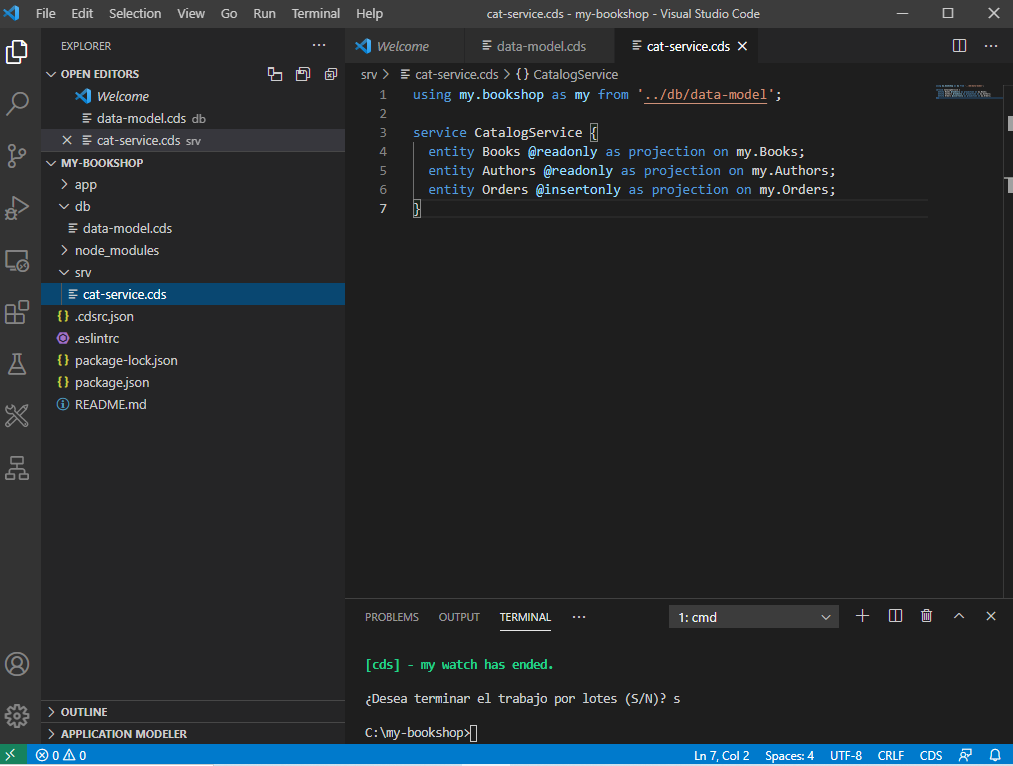Viewport: 1013px width, 766px height.
Task: Expand the node_modules folder
Action: 116,250
